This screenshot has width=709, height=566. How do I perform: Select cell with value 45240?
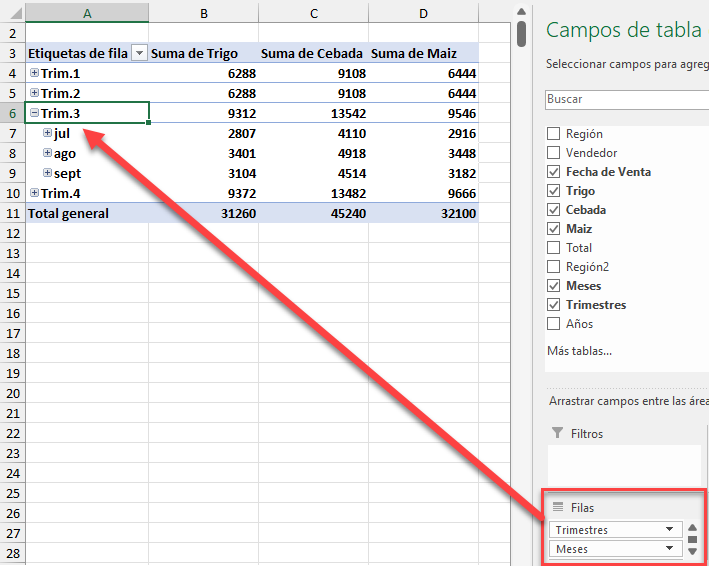[314, 213]
